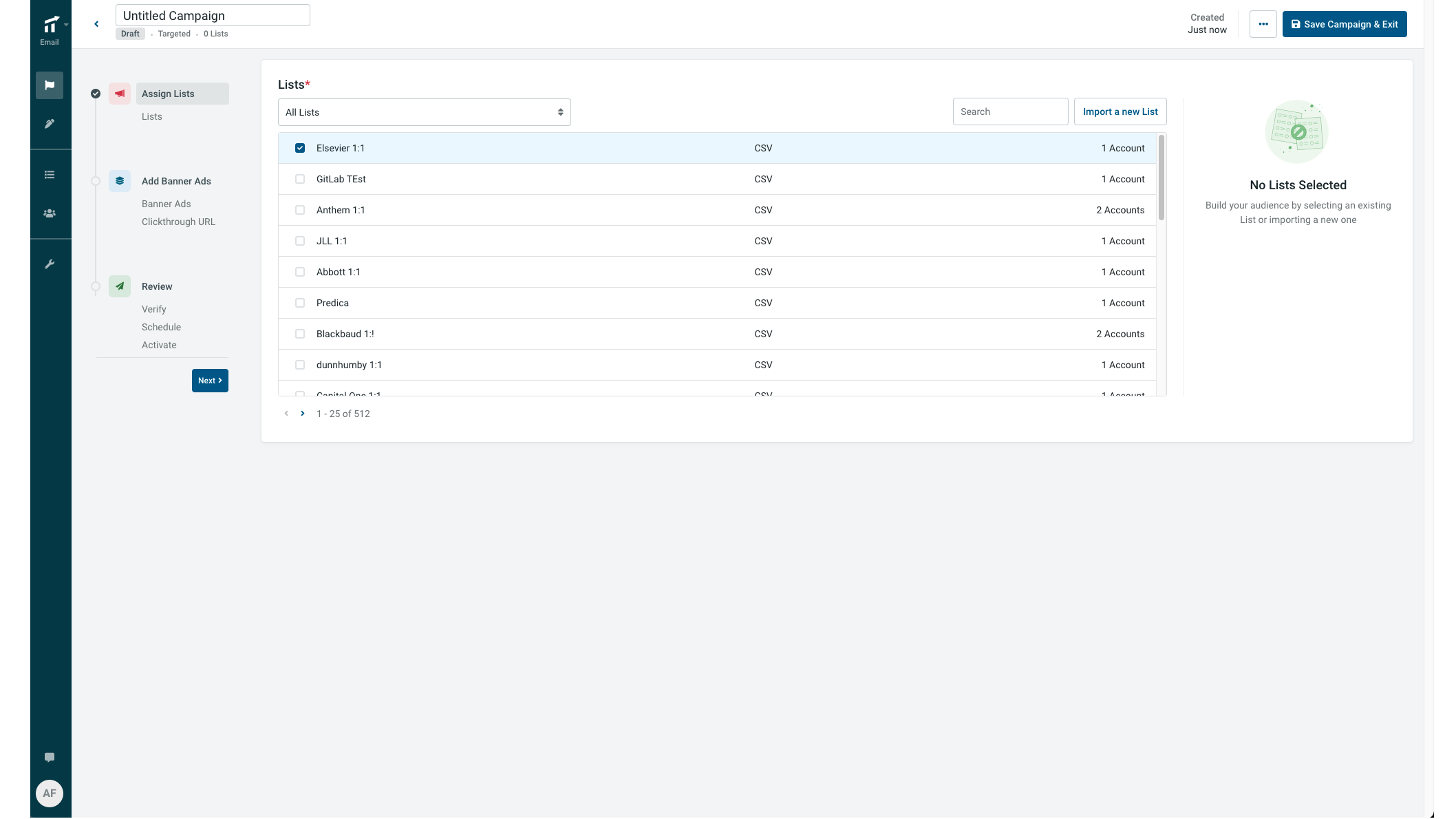The image size is (1456, 819).
Task: Check the Anthem 1:1 list checkbox
Action: click(300, 210)
